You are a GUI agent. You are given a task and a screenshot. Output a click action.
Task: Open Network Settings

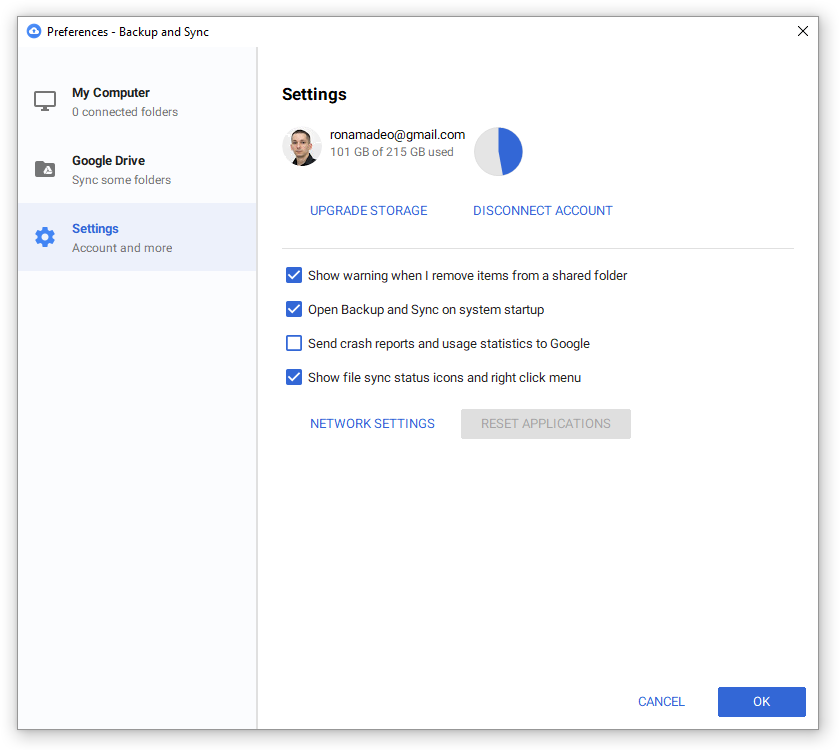pyautogui.click(x=372, y=423)
